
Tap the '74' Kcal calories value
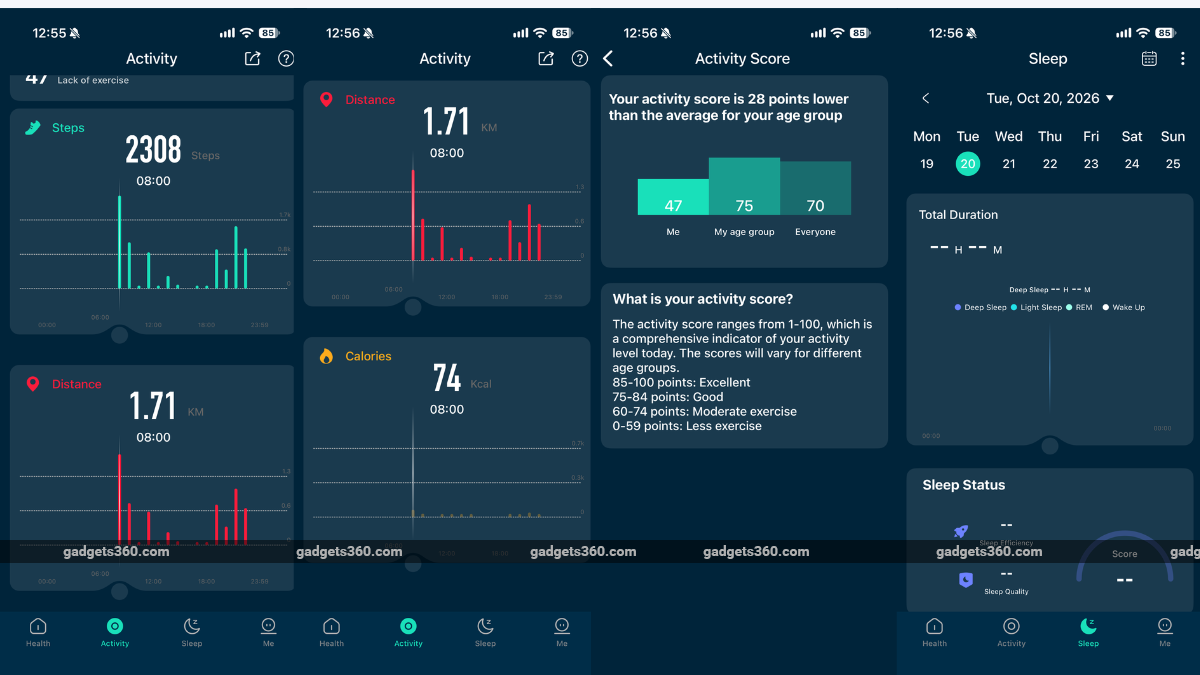[447, 378]
